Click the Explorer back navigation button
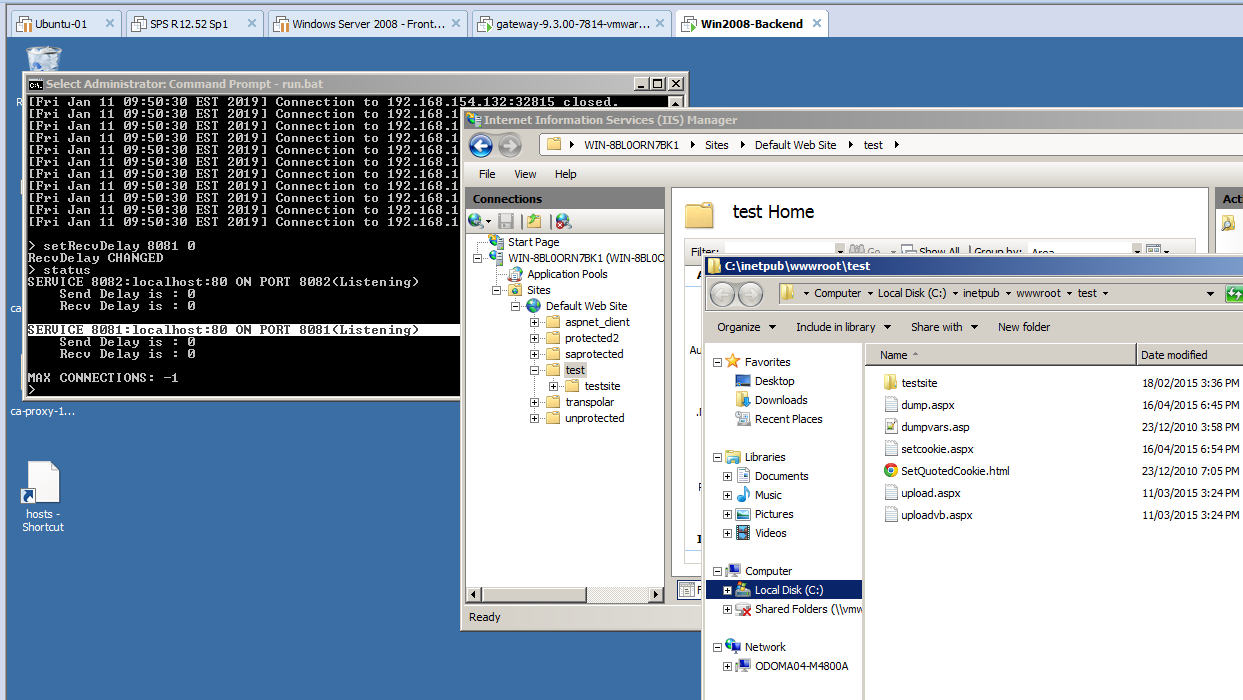This screenshot has width=1243, height=700. coord(723,293)
